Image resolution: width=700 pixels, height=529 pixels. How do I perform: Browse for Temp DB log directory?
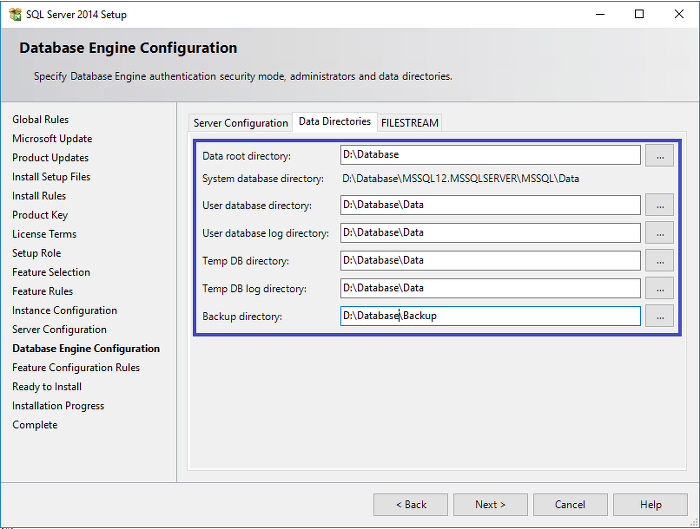[659, 288]
